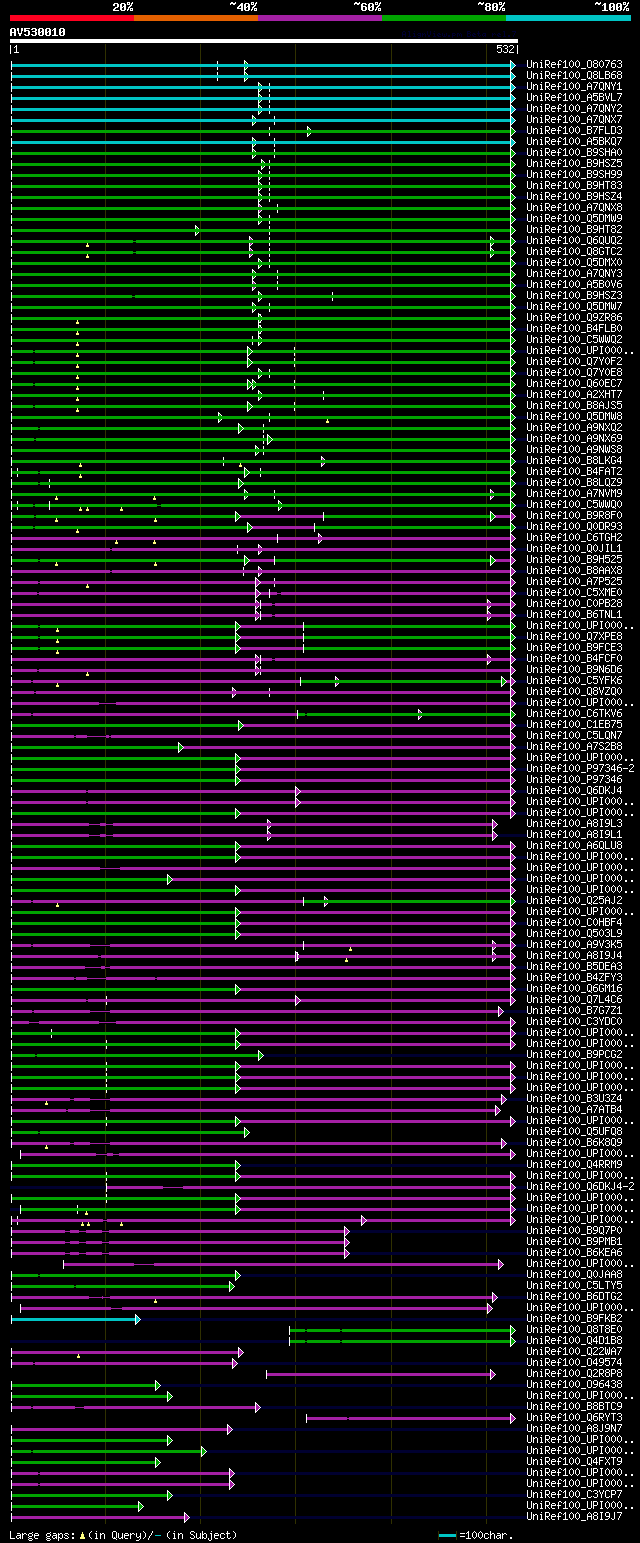Select hit label UniRef100_B8LKG4
The image size is (640, 1543).
pos(574,460)
